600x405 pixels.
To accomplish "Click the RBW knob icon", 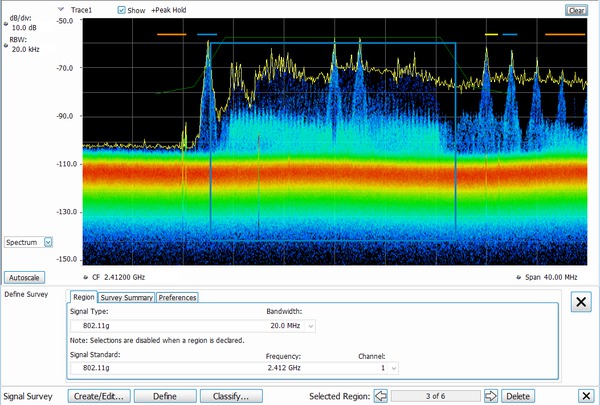I will (4, 44).
